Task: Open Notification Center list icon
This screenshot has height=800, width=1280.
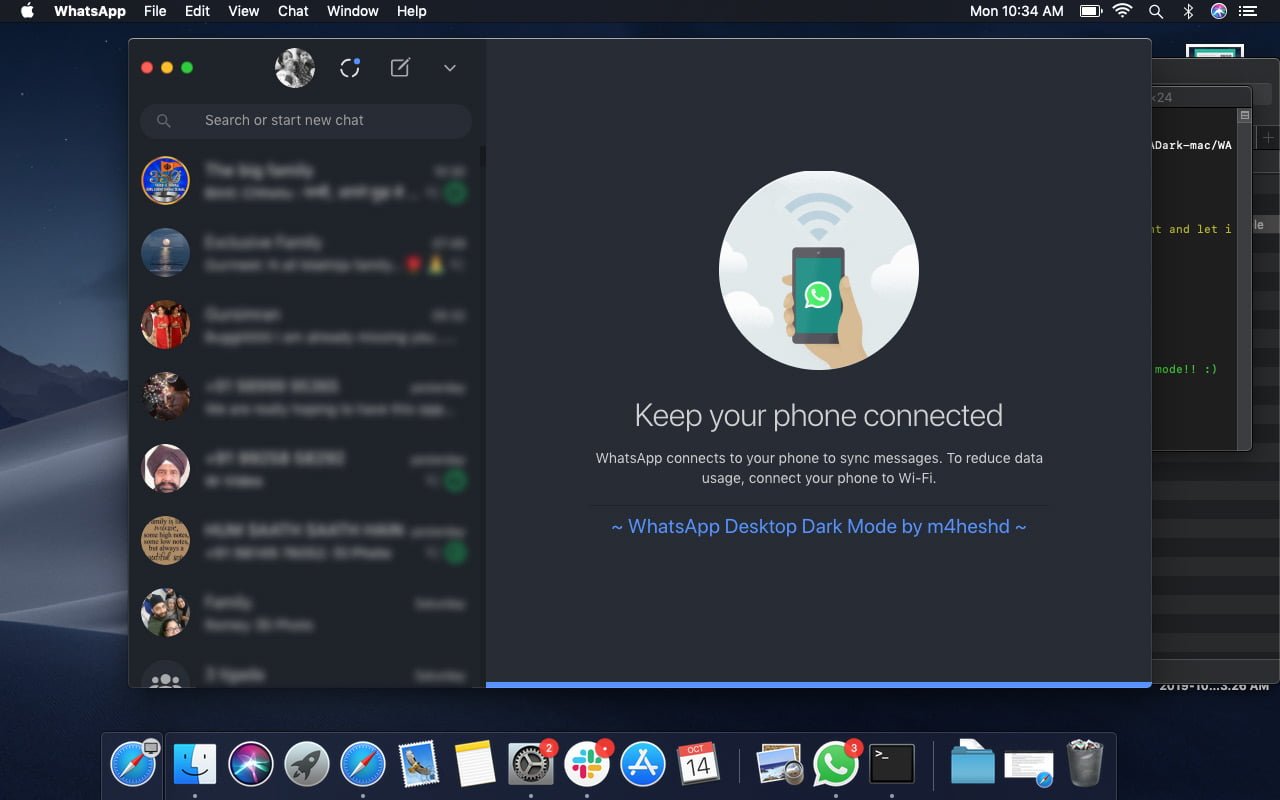Action: click(x=1247, y=11)
